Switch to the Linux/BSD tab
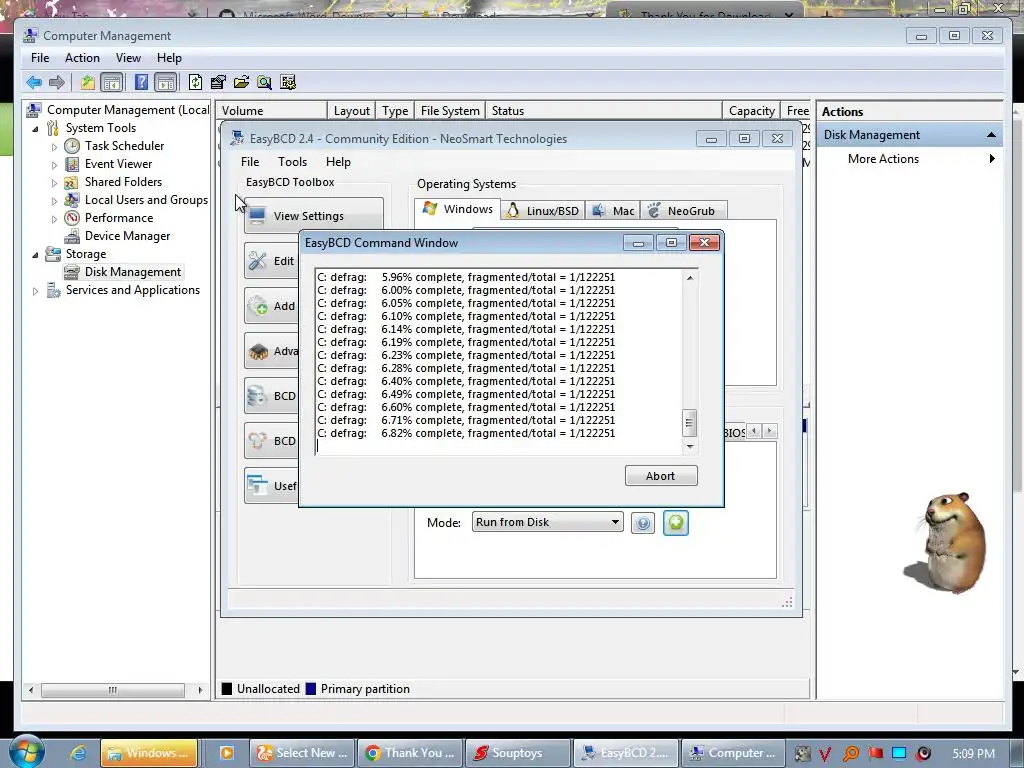Image resolution: width=1024 pixels, height=768 pixels. click(x=543, y=211)
